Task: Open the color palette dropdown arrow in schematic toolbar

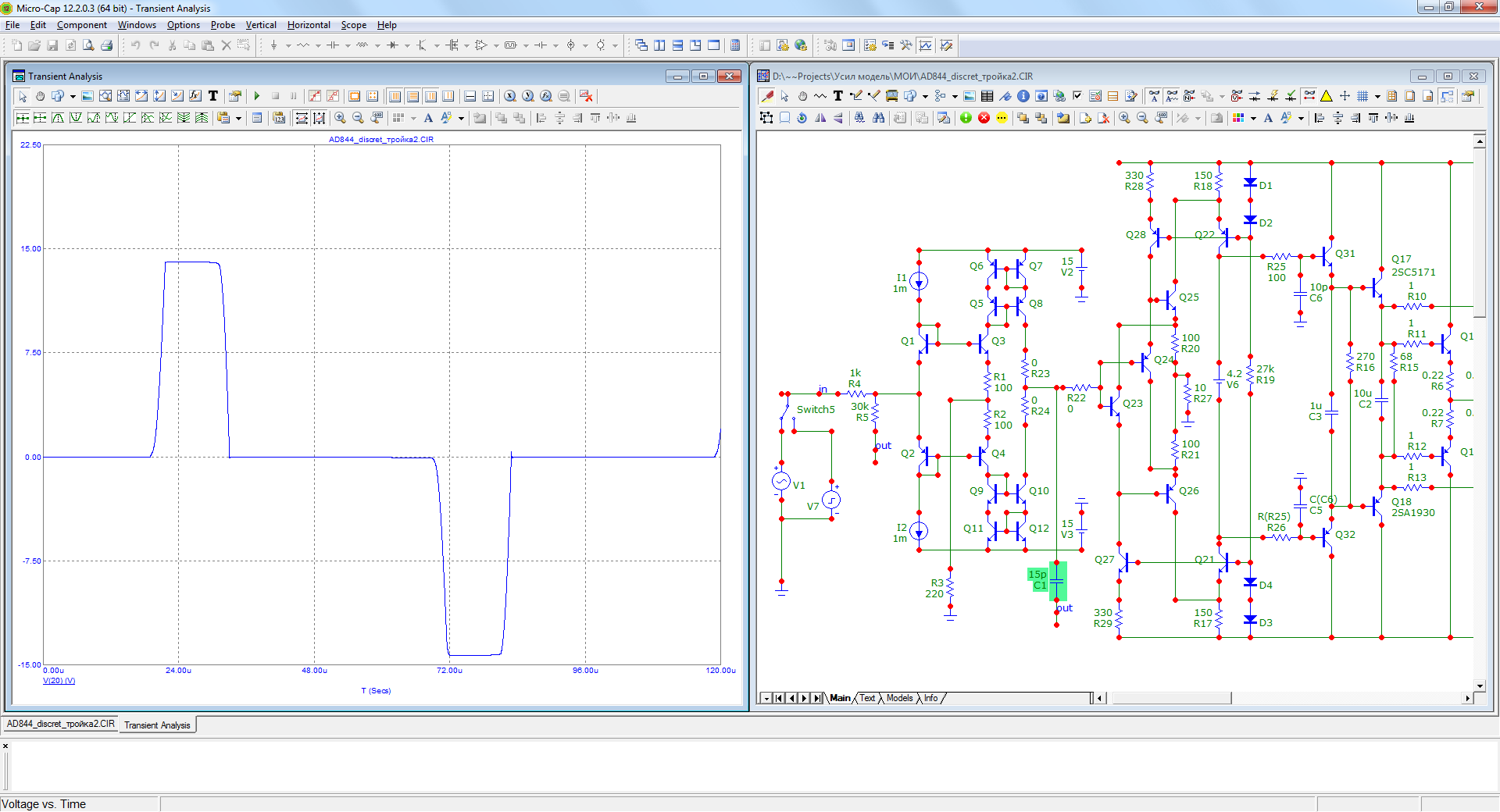Action: [1253, 118]
